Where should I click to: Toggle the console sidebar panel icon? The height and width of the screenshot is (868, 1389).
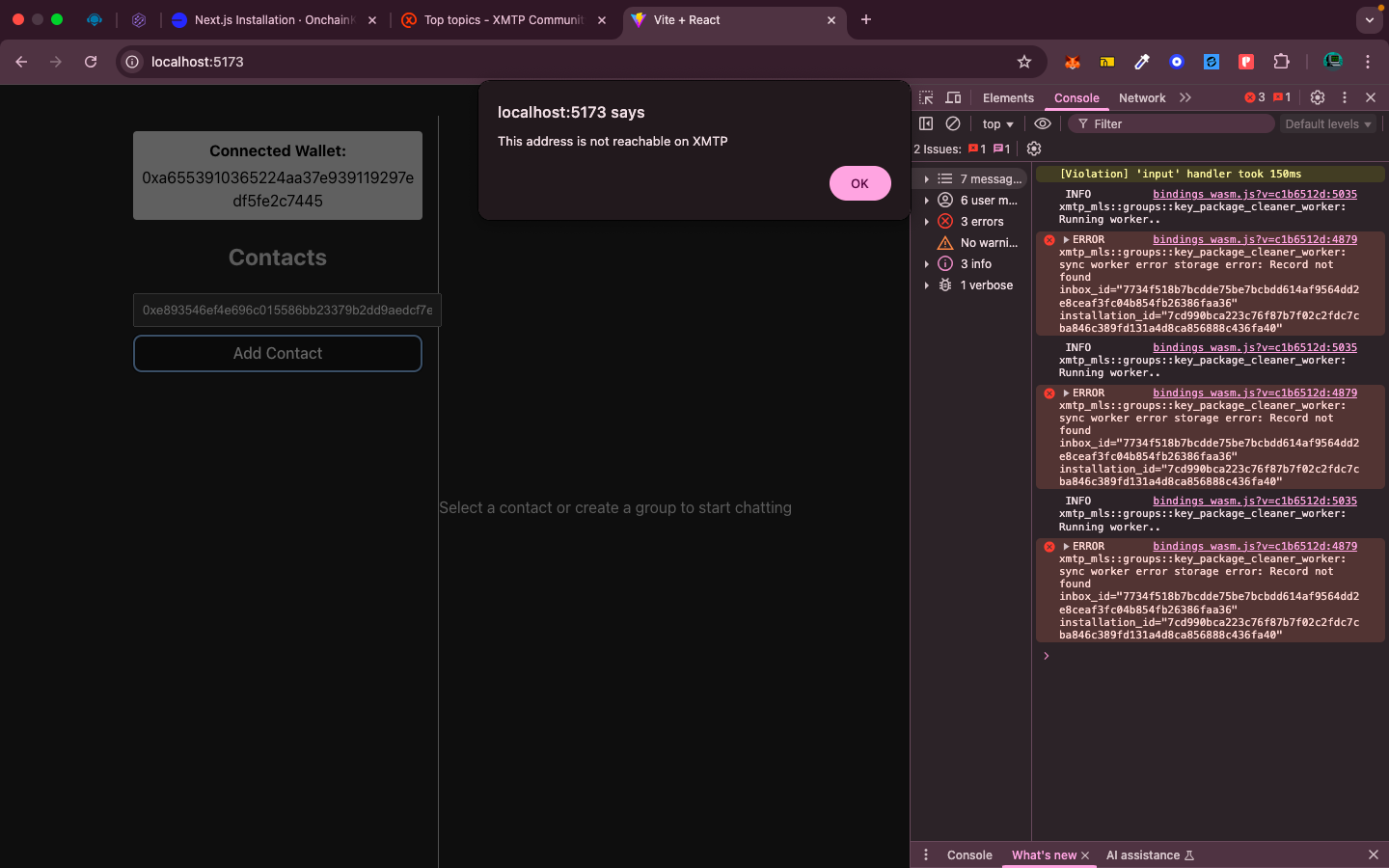coord(926,123)
